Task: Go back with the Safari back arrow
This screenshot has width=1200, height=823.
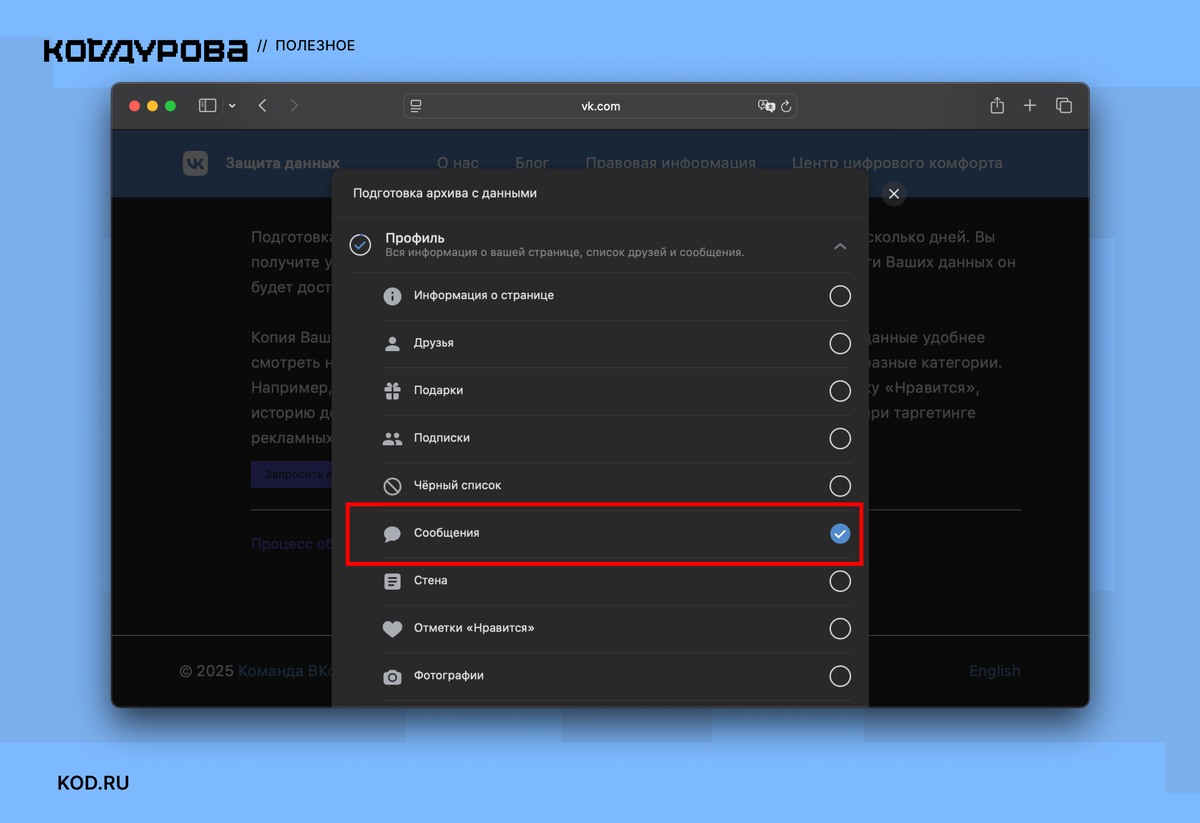Action: (262, 106)
